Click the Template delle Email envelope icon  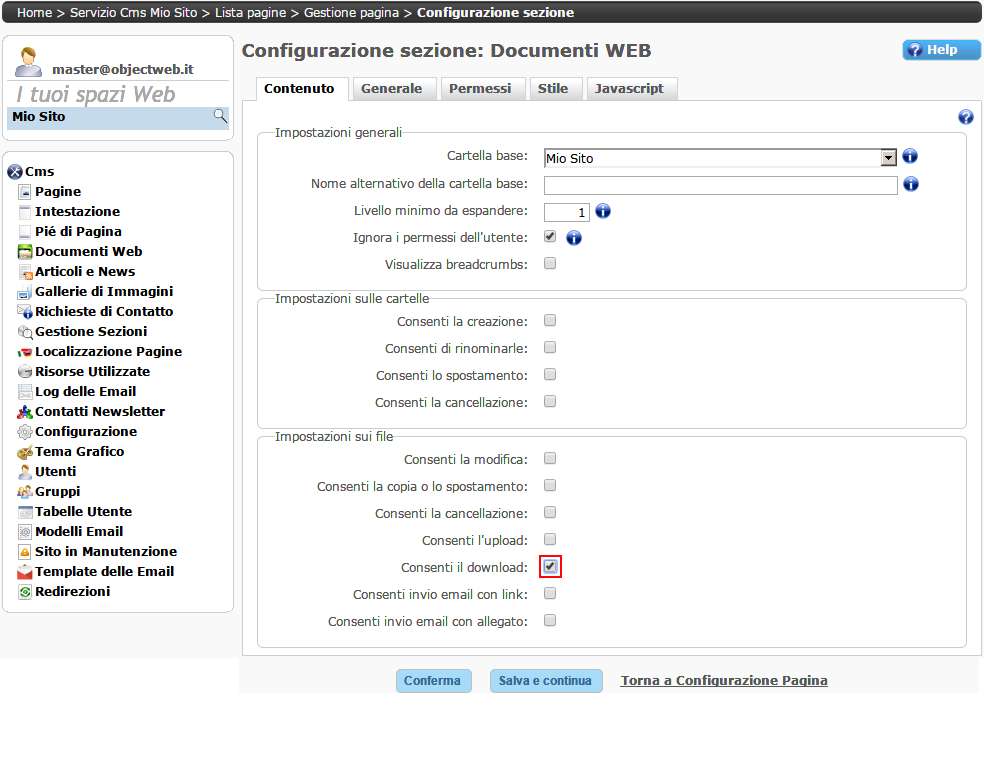tap(26, 572)
